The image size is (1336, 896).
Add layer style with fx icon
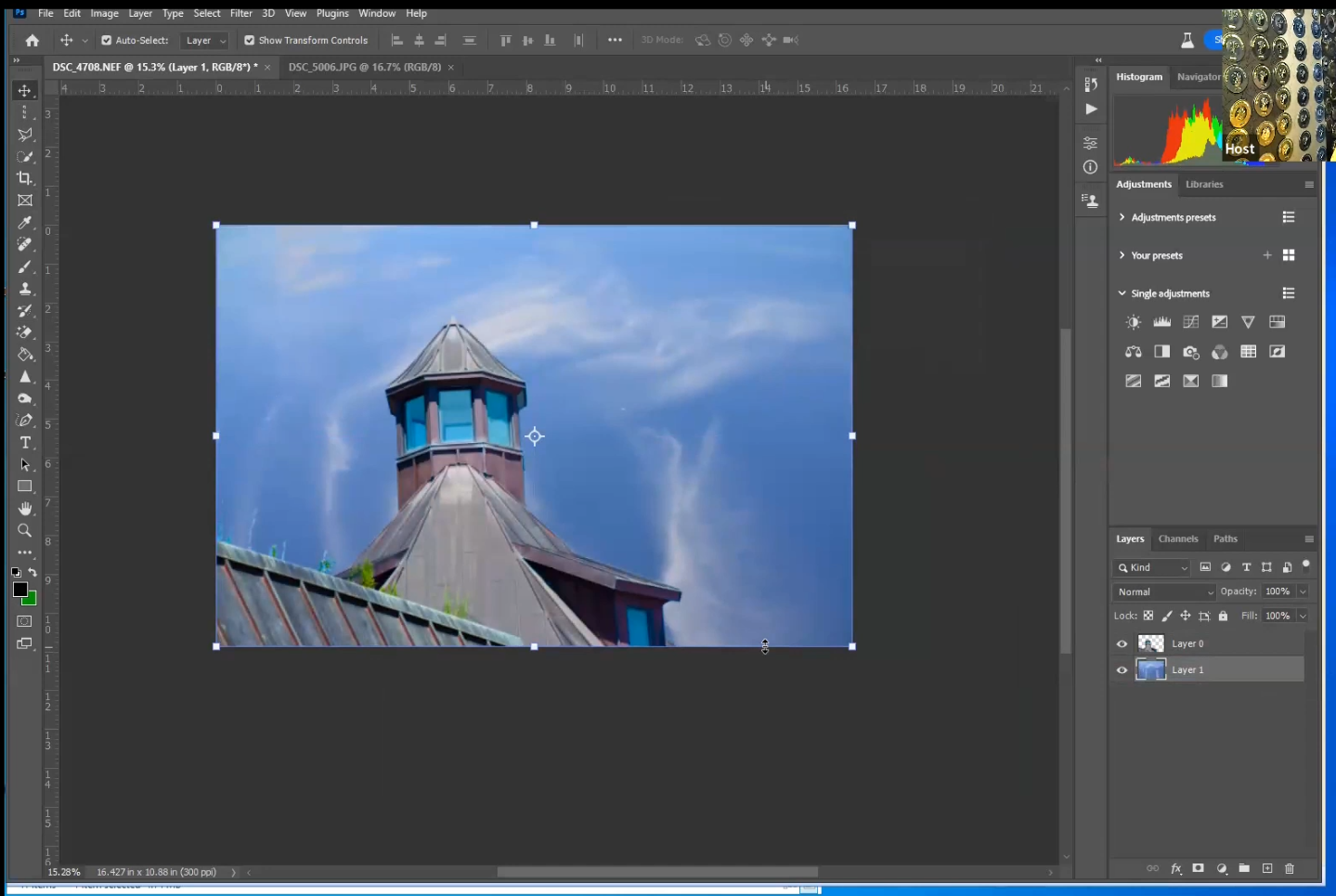click(1175, 868)
